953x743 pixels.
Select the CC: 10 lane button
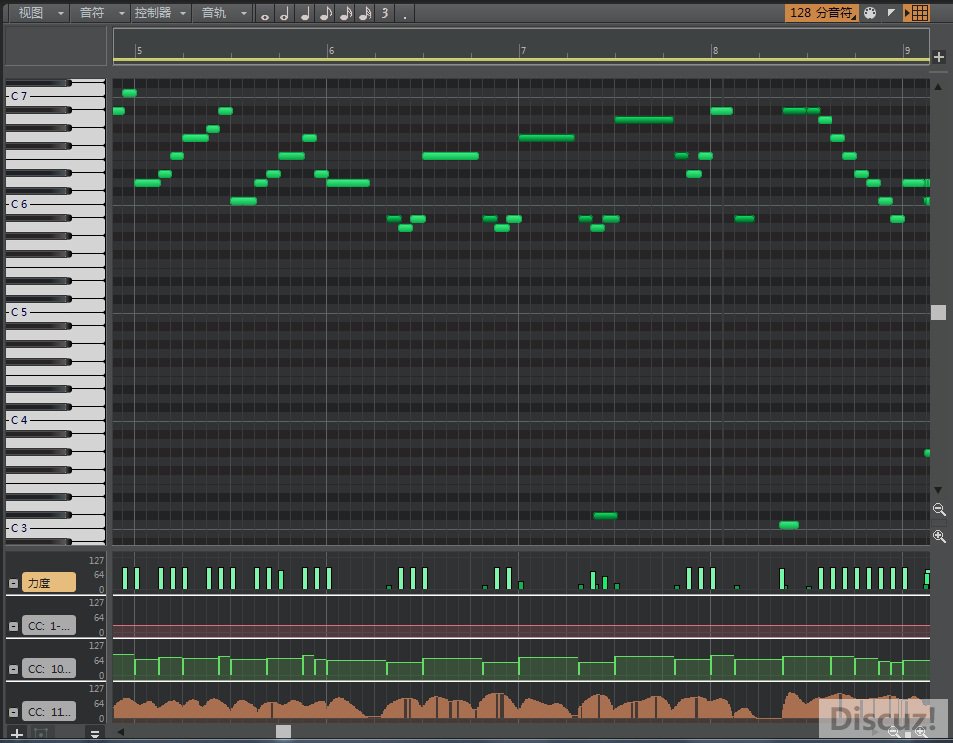coord(49,669)
